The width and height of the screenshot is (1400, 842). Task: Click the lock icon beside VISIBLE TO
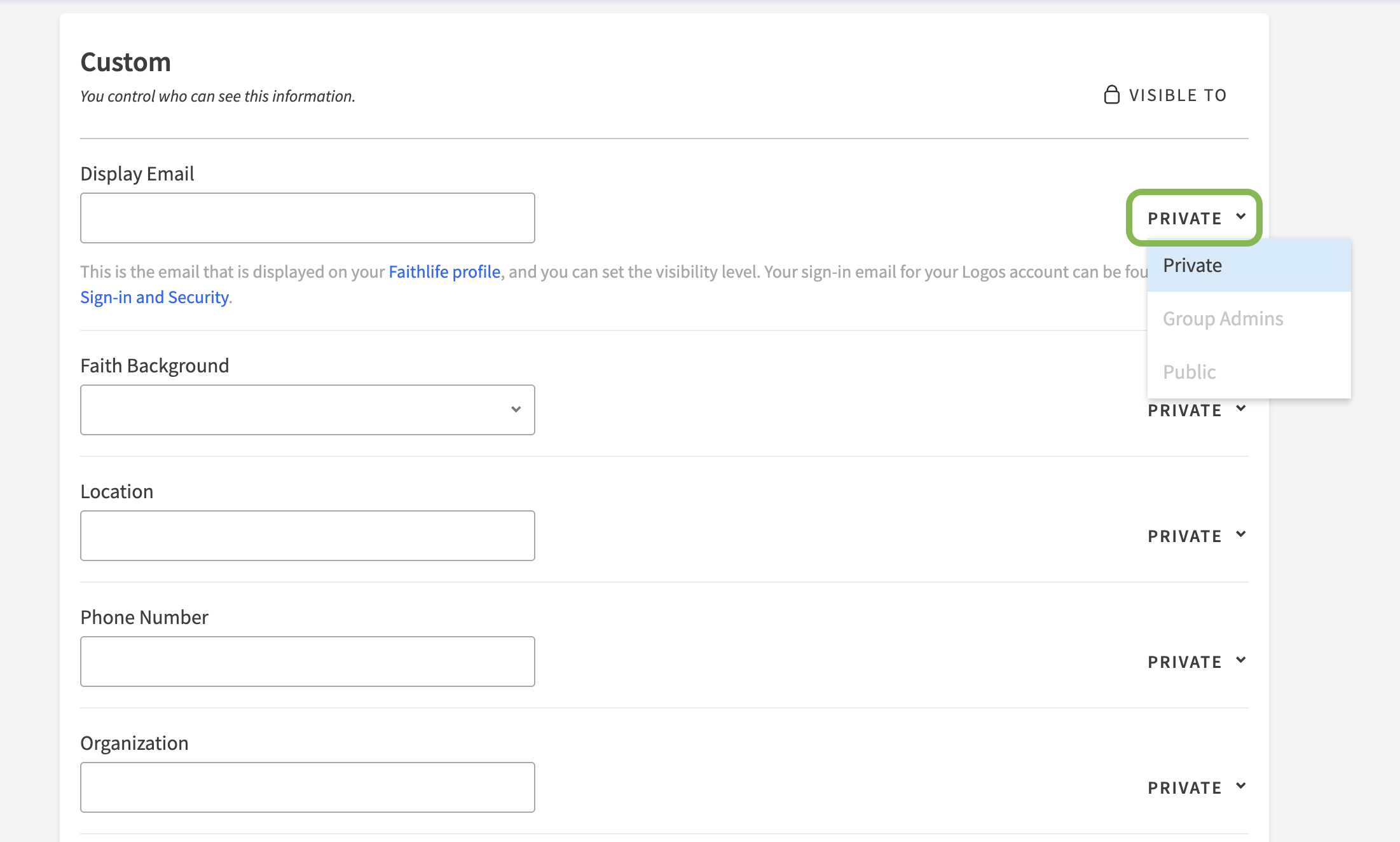[1111, 95]
